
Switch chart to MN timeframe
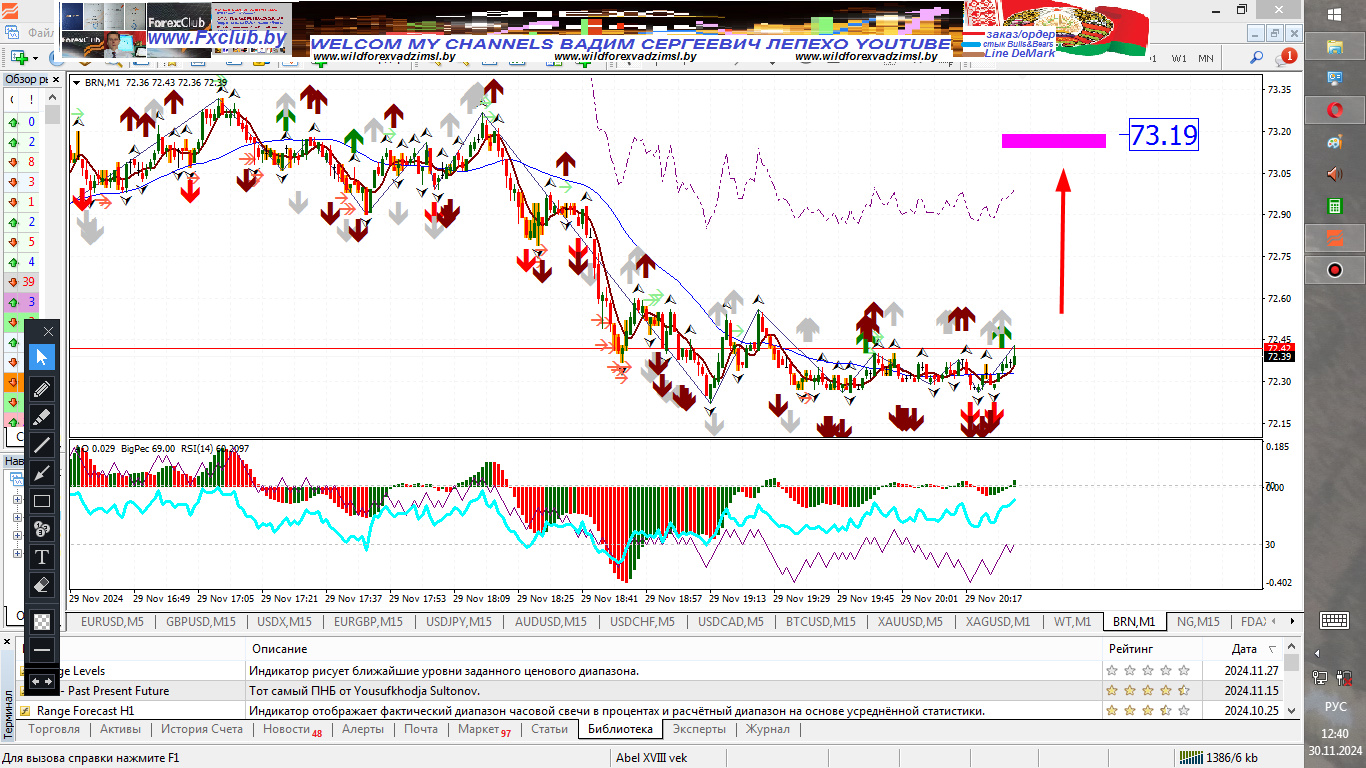1206,58
